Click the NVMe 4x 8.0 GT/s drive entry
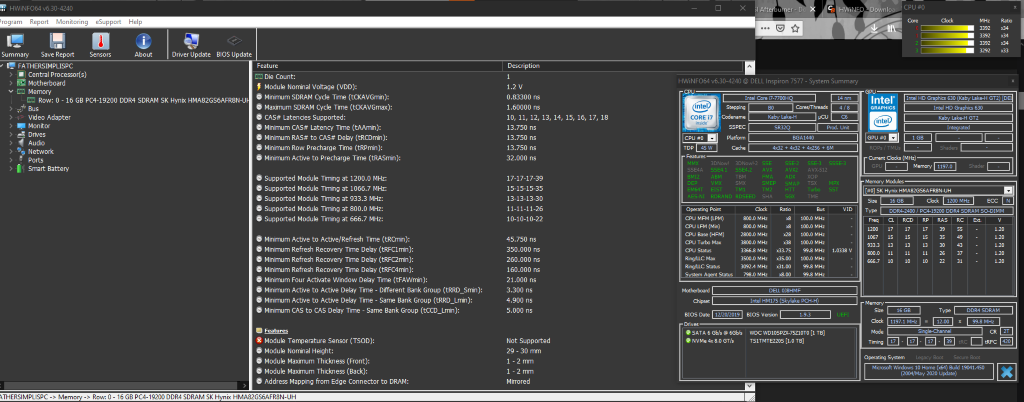Screen dimensions: 1024x402 coord(771,341)
